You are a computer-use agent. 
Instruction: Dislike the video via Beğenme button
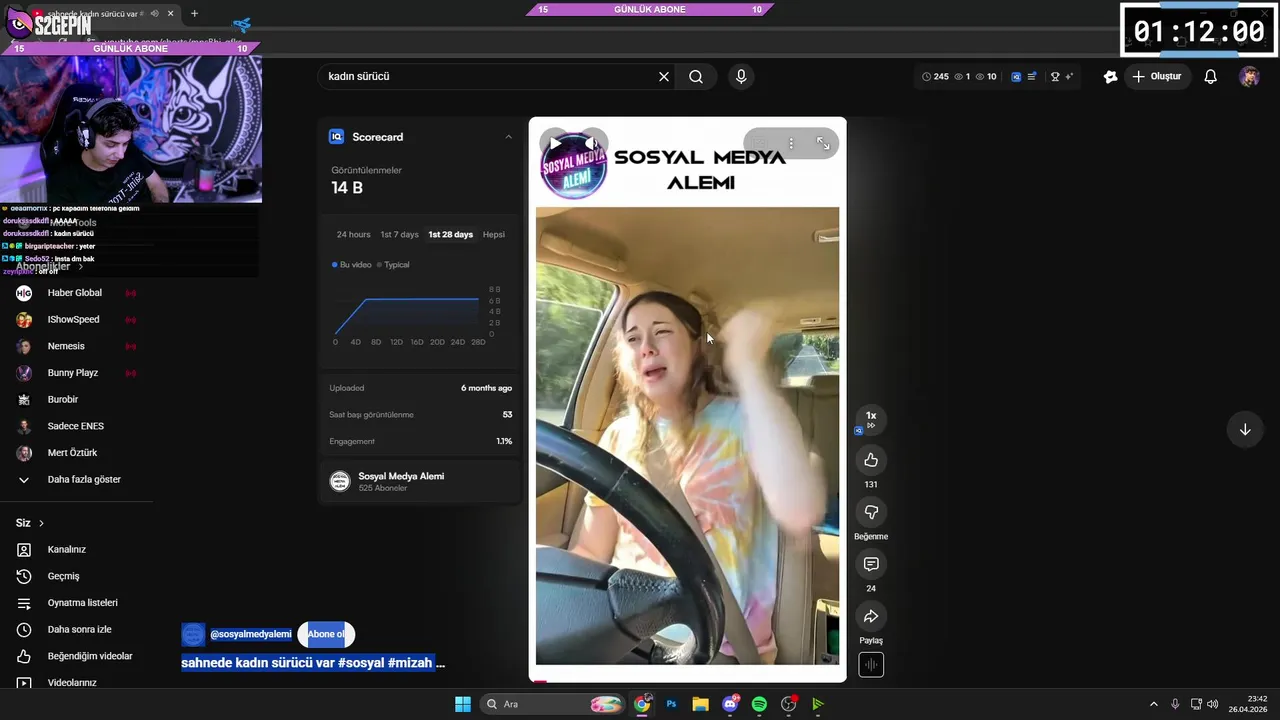click(x=871, y=512)
